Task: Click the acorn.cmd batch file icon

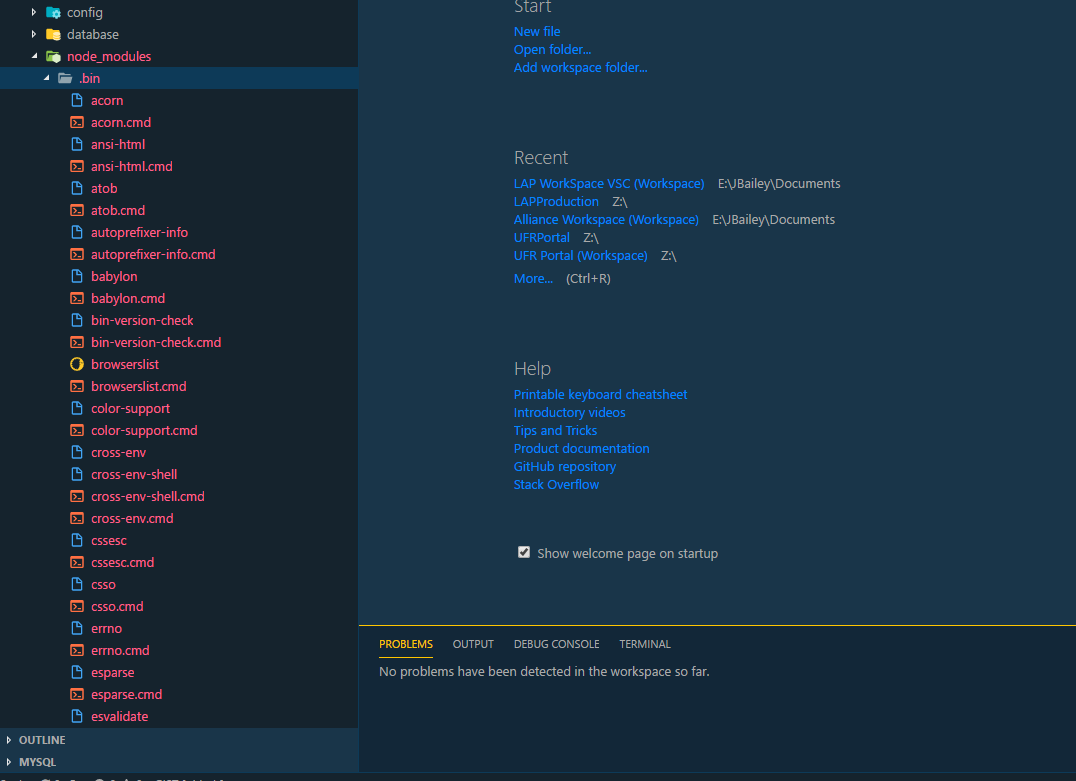Action: [x=78, y=122]
